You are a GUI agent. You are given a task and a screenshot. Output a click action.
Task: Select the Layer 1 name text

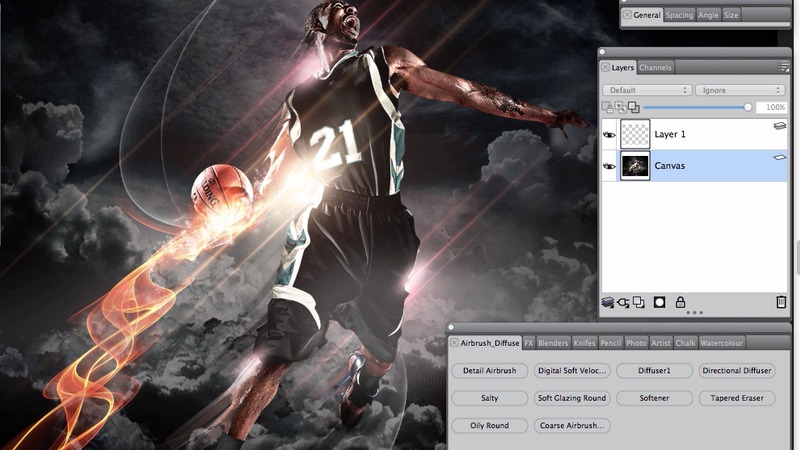click(670, 134)
